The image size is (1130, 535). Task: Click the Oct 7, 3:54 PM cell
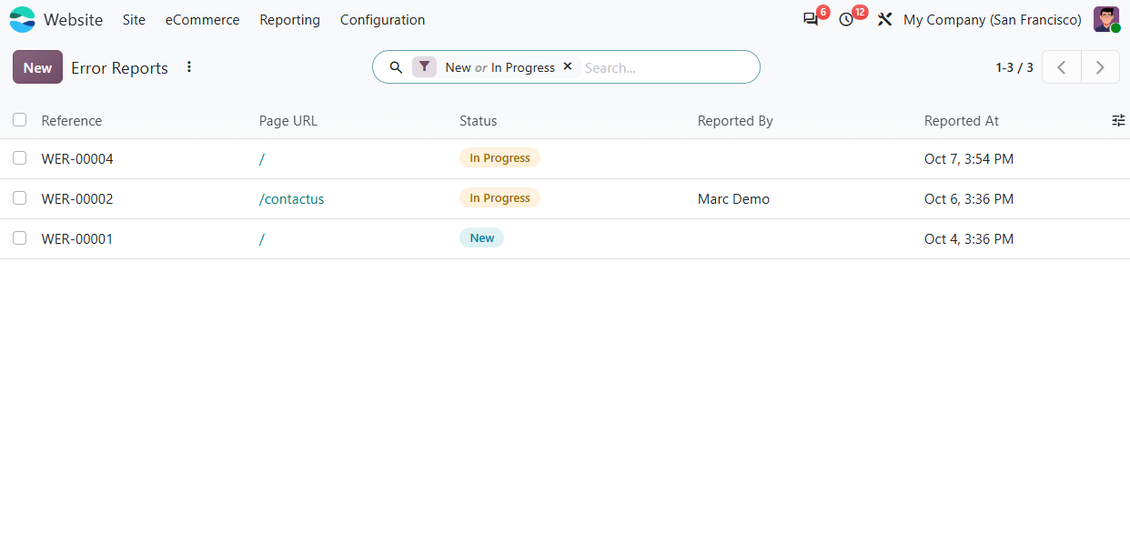tap(969, 159)
